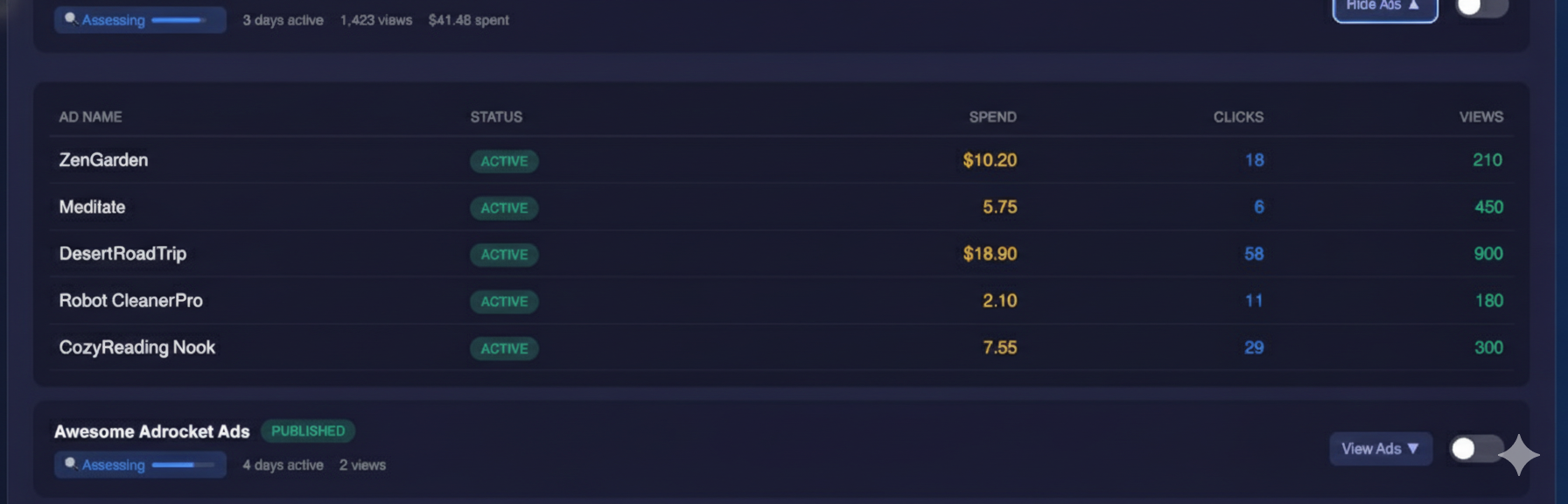Viewport: 1568px width, 504px height.
Task: Click the AD NAME column header
Action: click(x=90, y=116)
